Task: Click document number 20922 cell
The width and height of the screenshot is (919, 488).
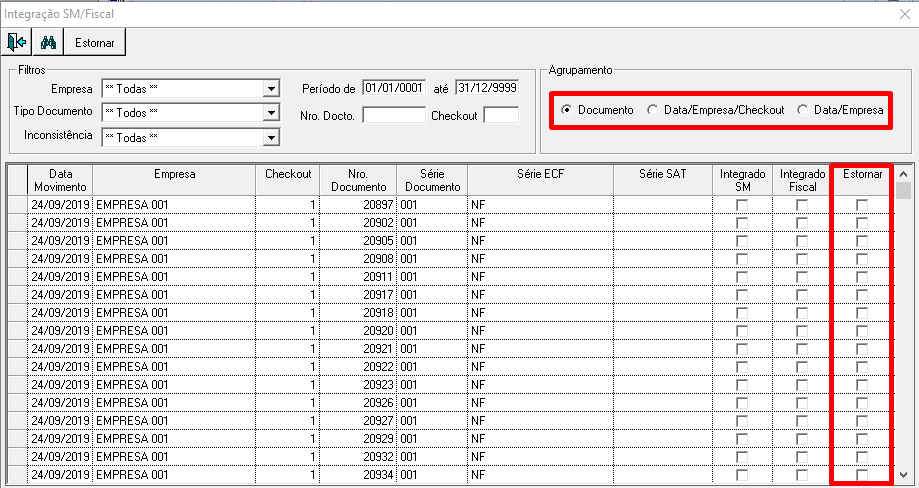Action: (359, 367)
